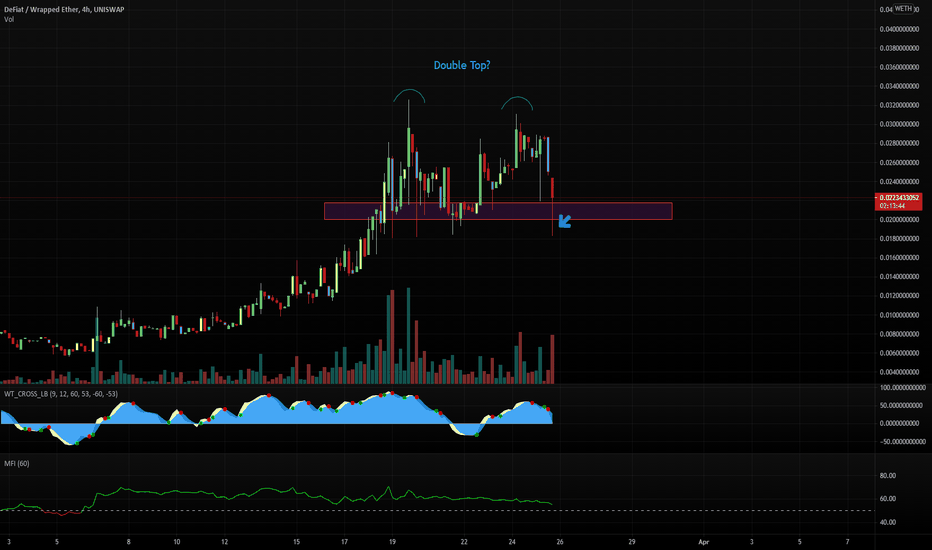
Task: Click date axis label 22
Action: (x=464, y=542)
